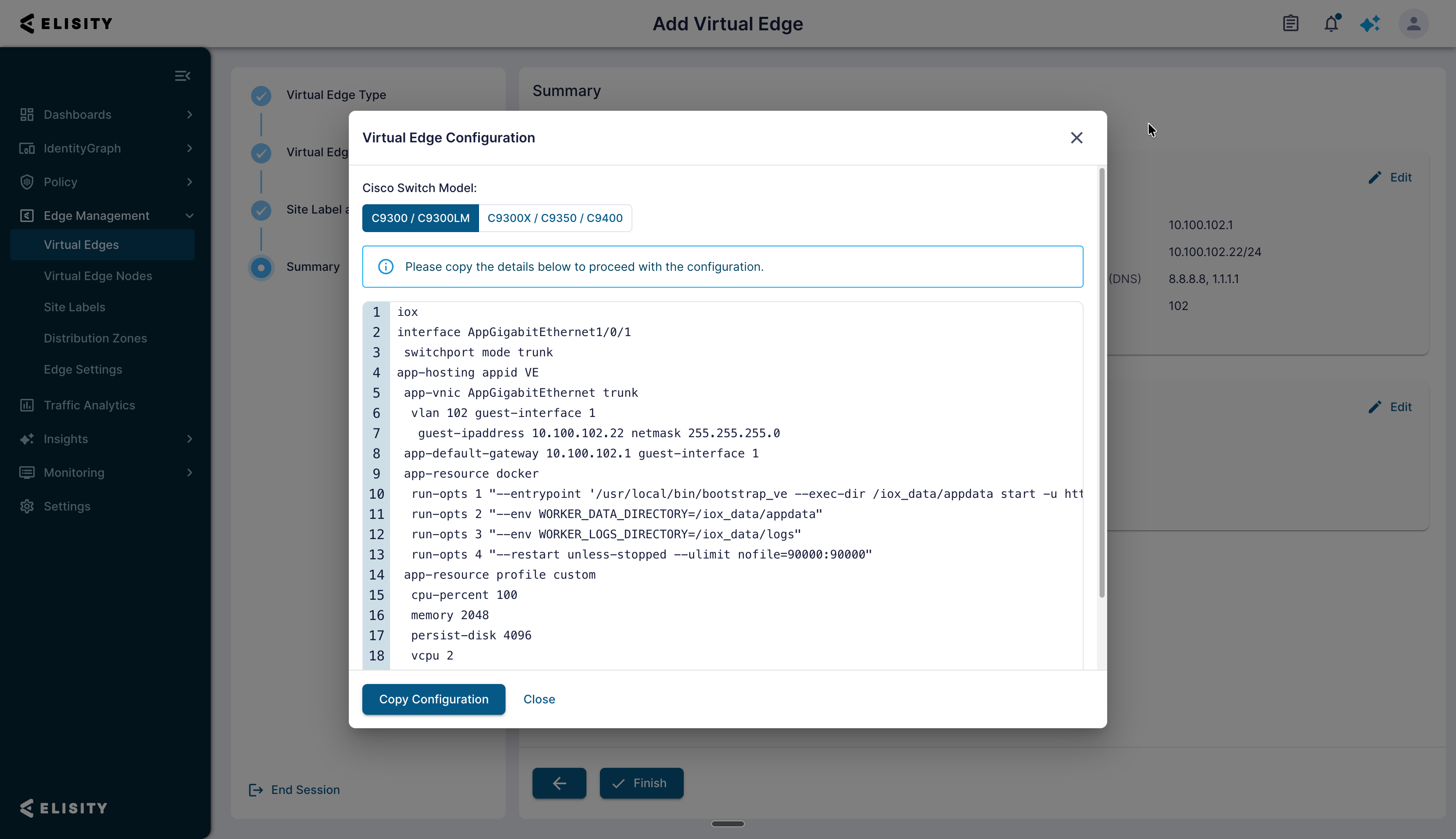Open the AI sparkle assistant icon

(1370, 24)
